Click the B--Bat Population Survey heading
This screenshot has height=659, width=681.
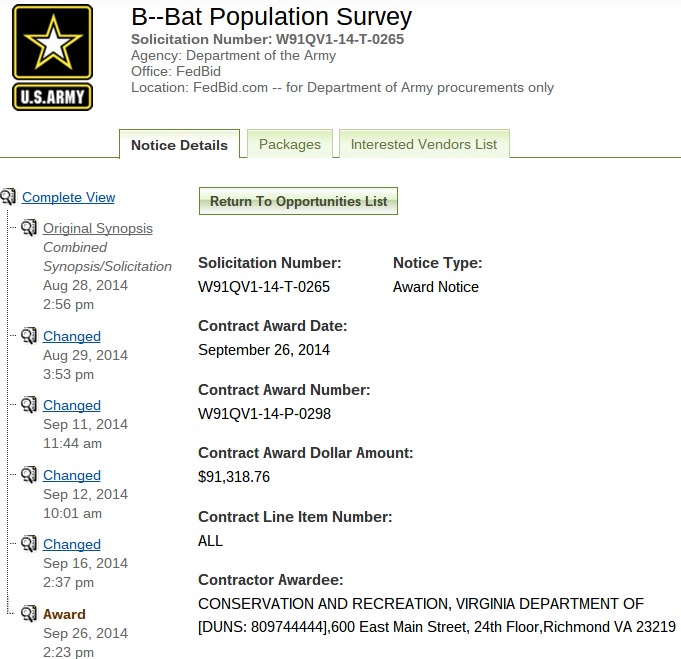271,17
